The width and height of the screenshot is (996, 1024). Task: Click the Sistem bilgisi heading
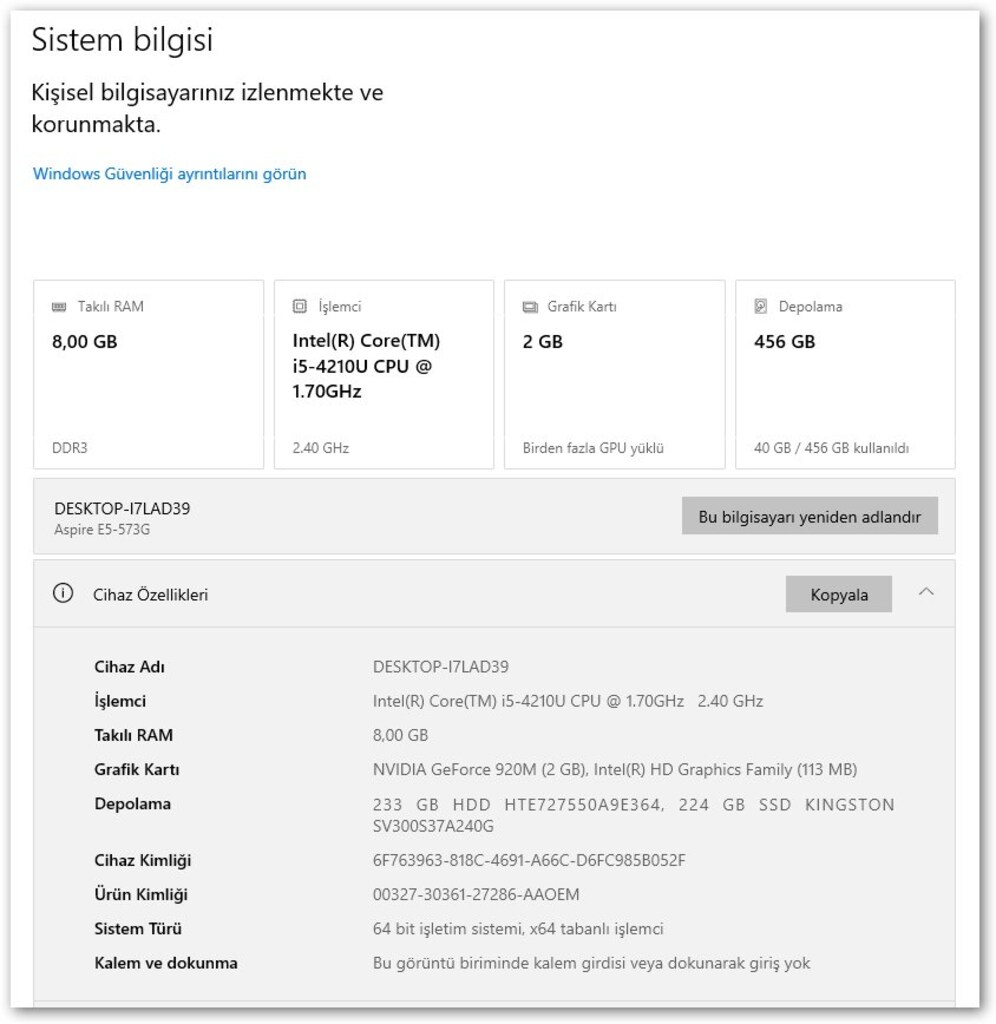[x=122, y=40]
